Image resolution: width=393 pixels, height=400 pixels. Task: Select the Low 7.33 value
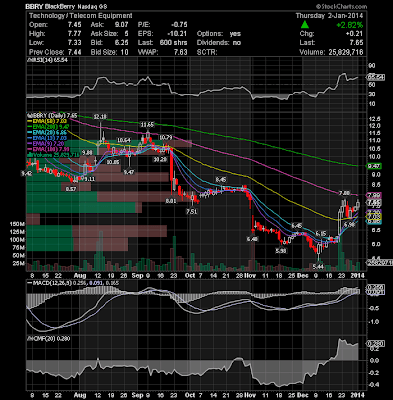click(x=74, y=43)
